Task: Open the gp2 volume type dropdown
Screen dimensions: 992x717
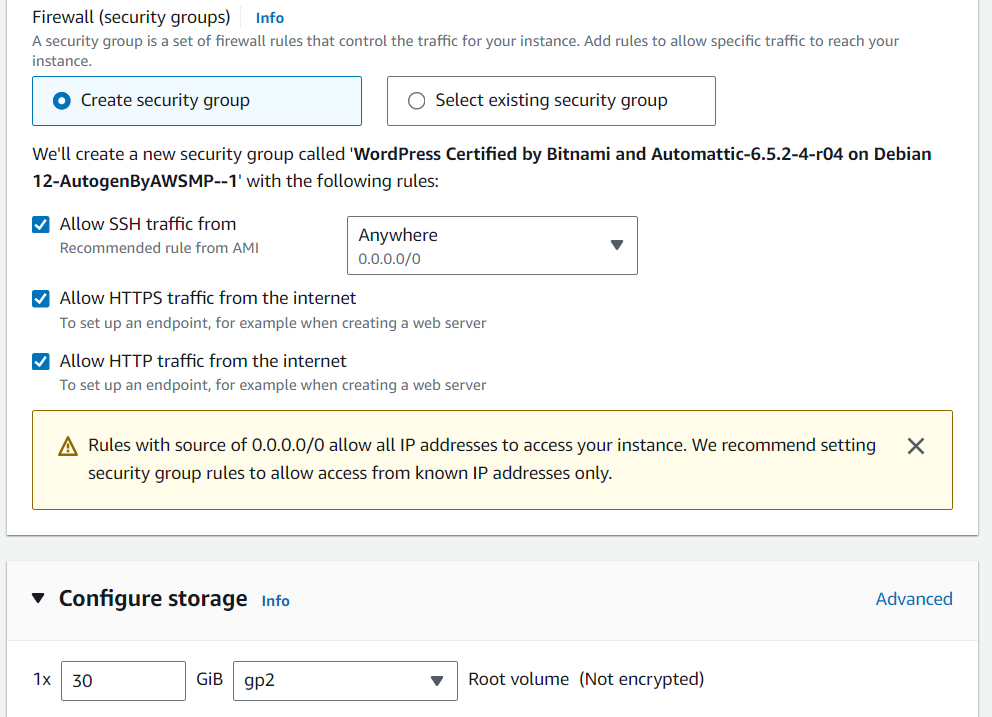Action: (x=345, y=681)
